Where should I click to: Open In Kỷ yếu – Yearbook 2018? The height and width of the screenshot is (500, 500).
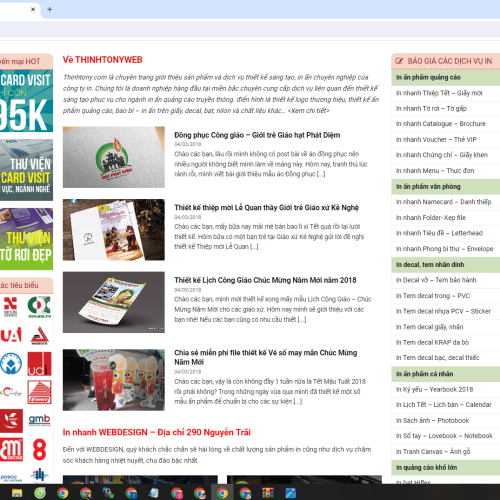[434, 389]
